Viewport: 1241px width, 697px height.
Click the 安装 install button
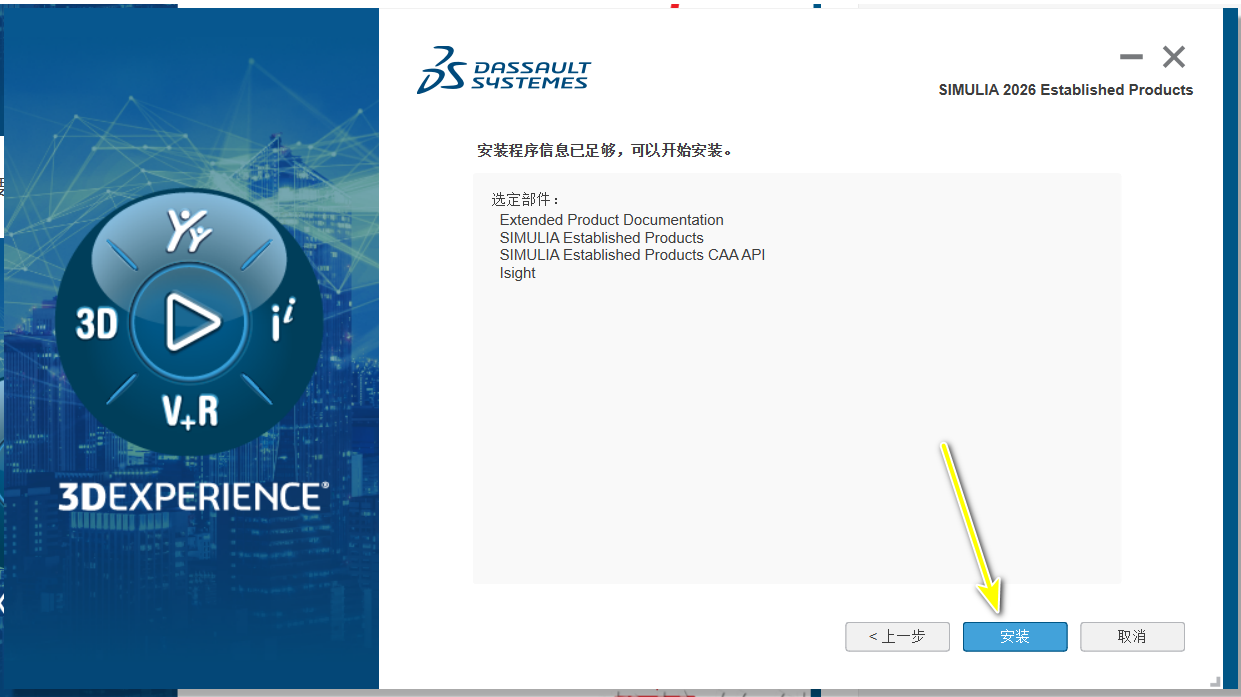(x=1015, y=636)
